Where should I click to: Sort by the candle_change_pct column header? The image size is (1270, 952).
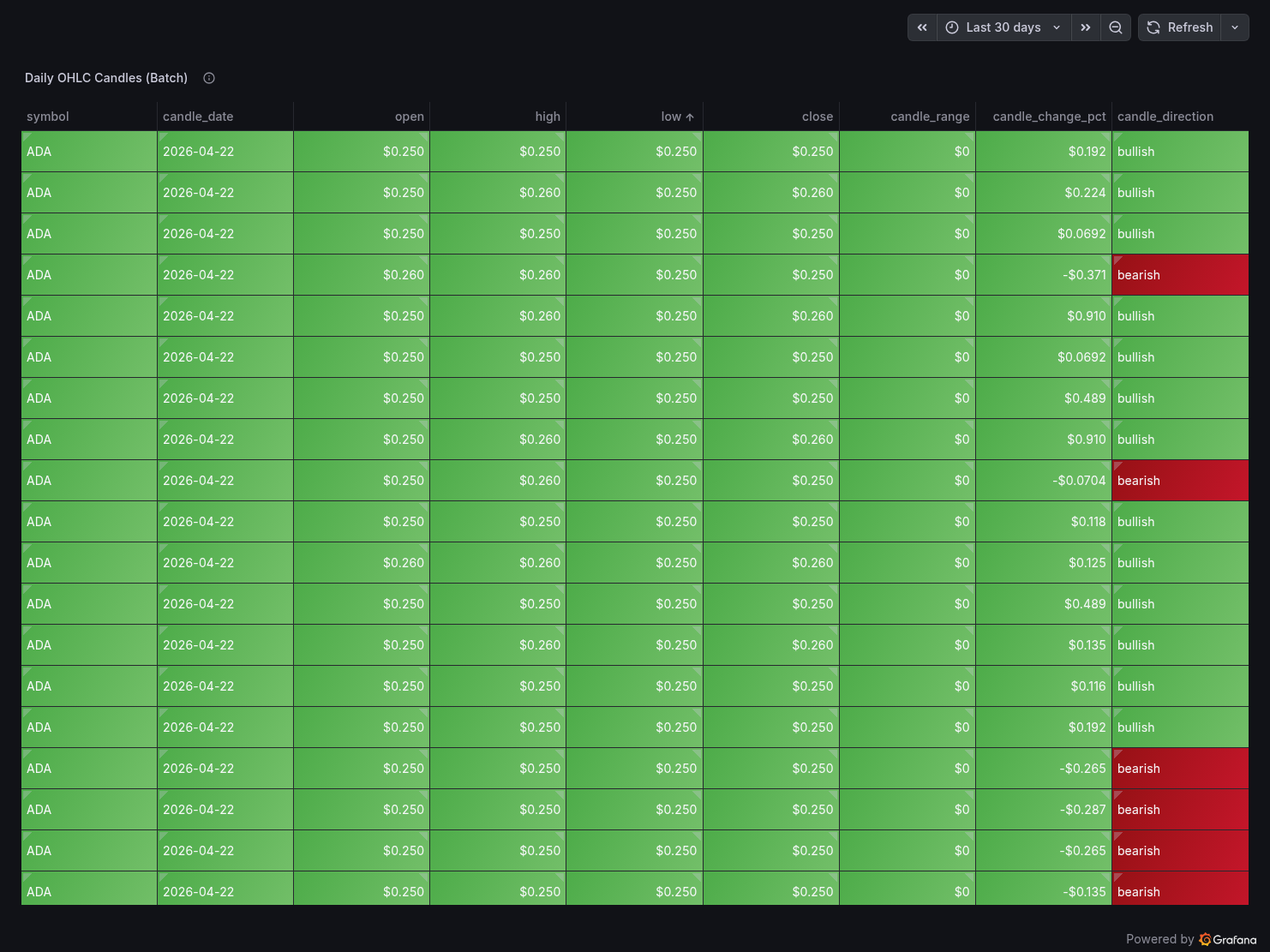point(1049,117)
